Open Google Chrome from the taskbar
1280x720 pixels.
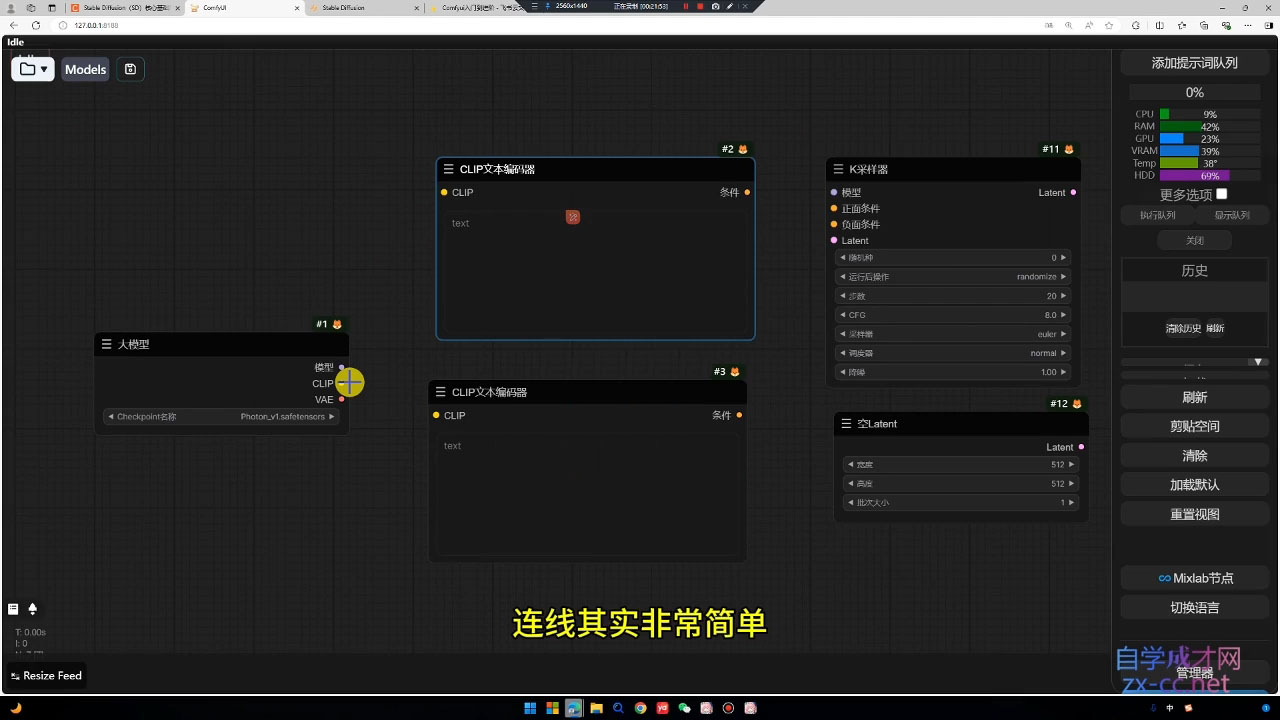(x=640, y=708)
